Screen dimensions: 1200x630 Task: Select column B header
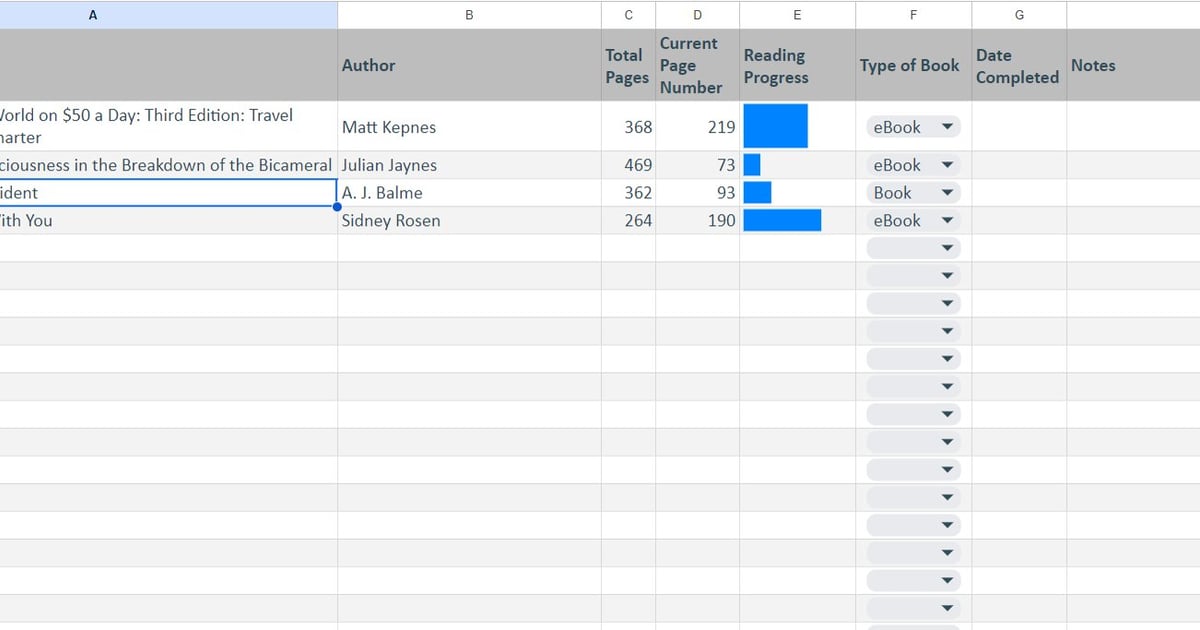tap(468, 14)
